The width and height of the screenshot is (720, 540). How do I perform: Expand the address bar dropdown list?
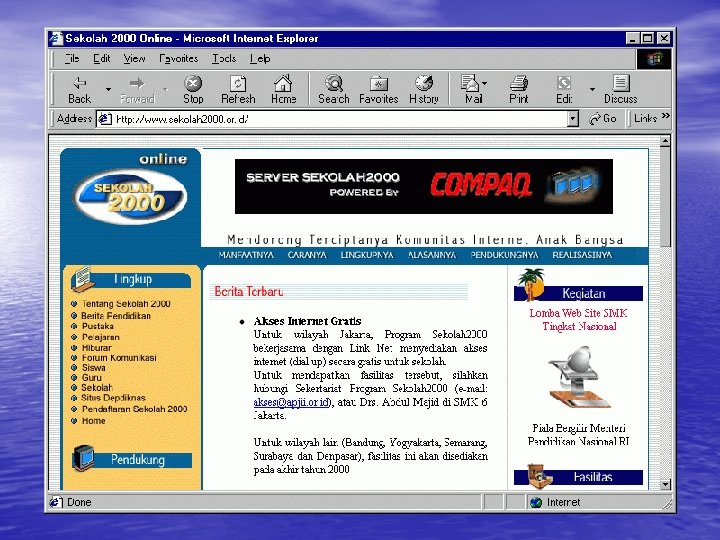pos(572,119)
